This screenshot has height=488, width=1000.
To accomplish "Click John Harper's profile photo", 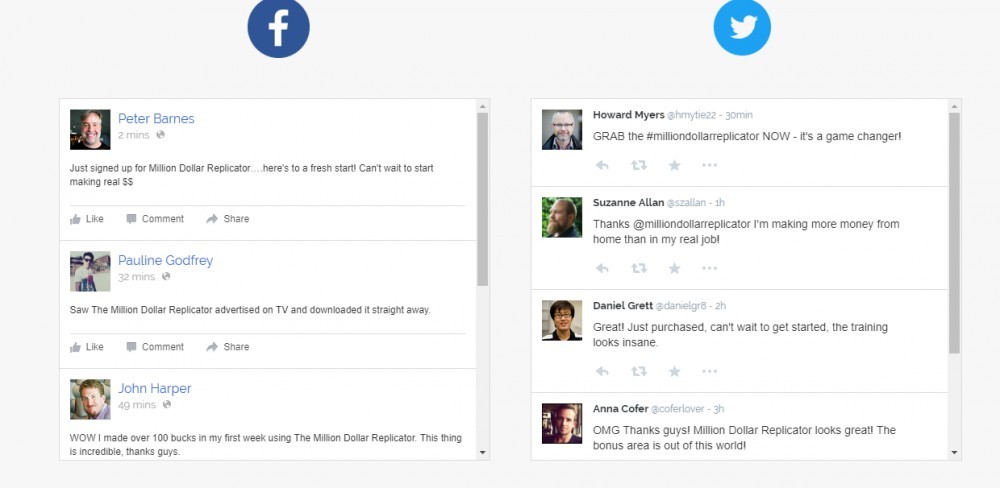I will (x=90, y=399).
